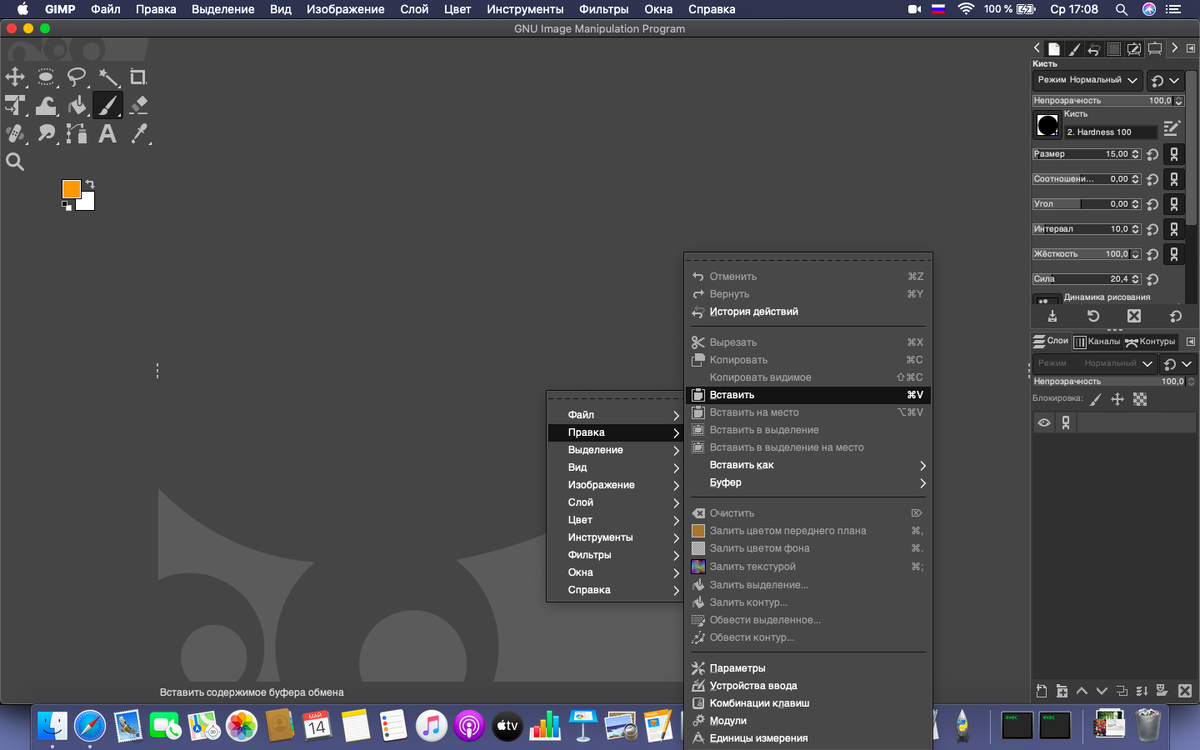Select the Ellipse Select tool

46,77
